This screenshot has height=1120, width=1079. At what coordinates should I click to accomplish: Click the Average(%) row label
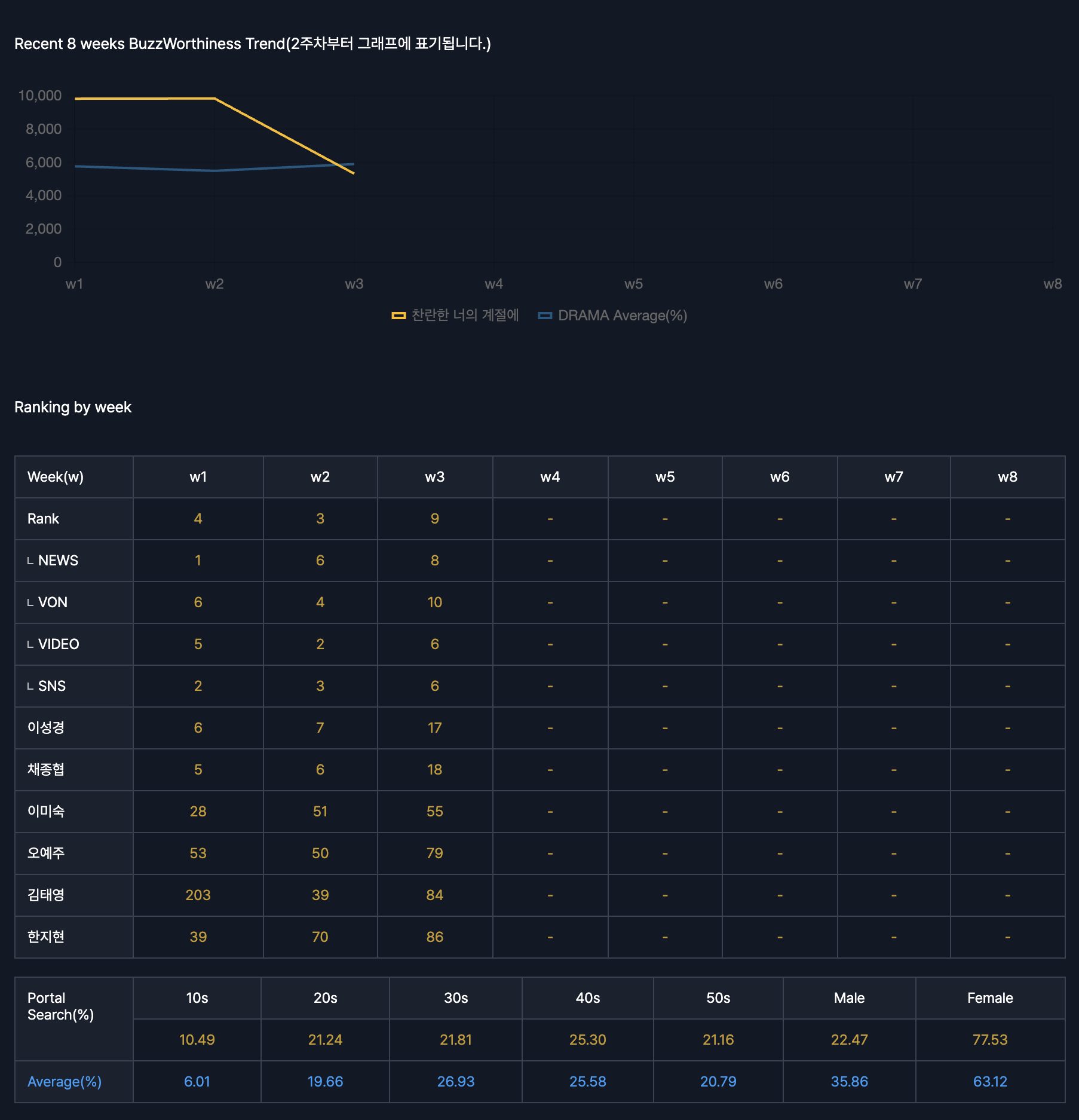pyautogui.click(x=65, y=1082)
